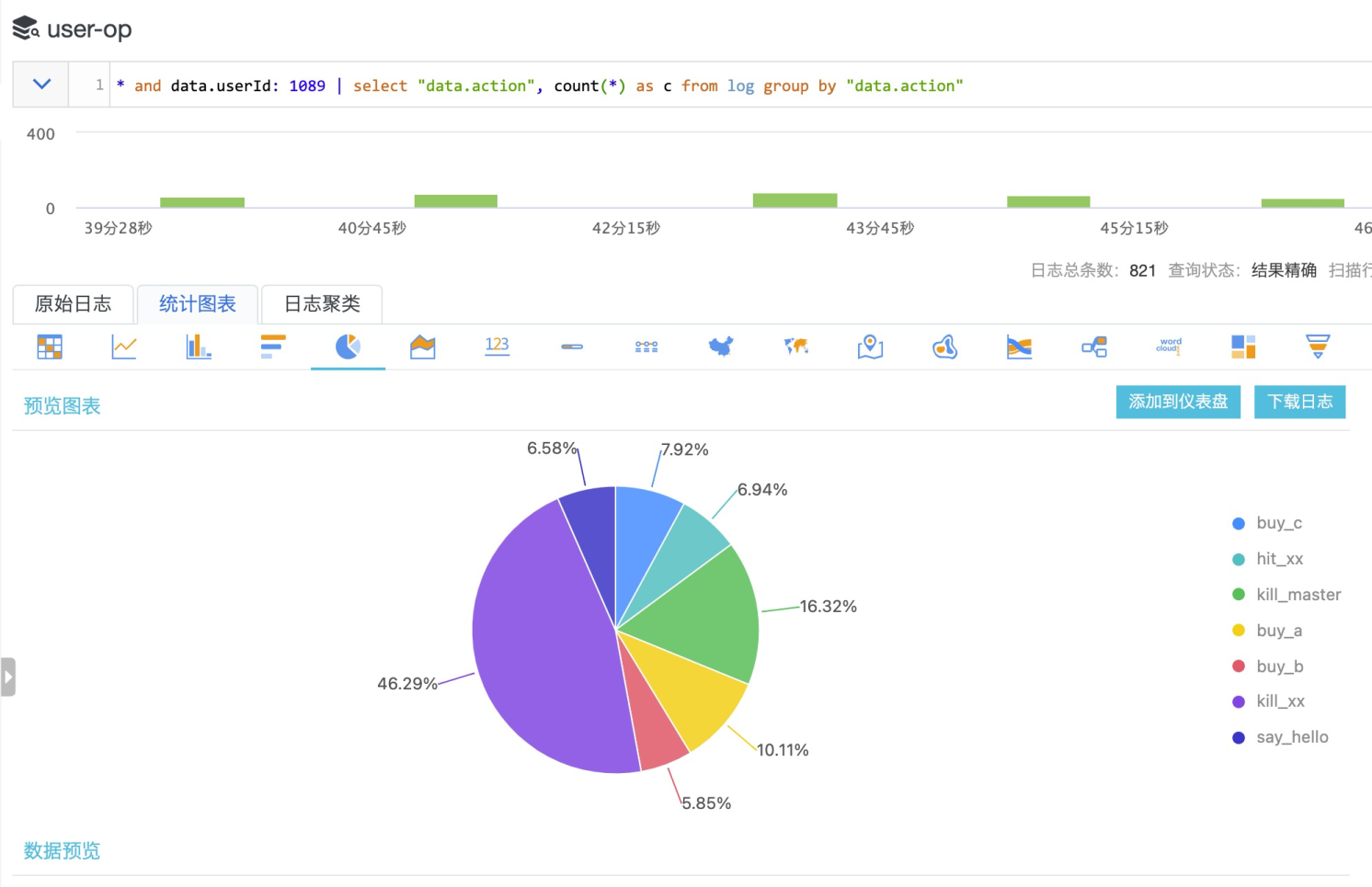Toggle kill_master series in the legend
Viewport: 1372px width, 887px height.
coord(1286,595)
